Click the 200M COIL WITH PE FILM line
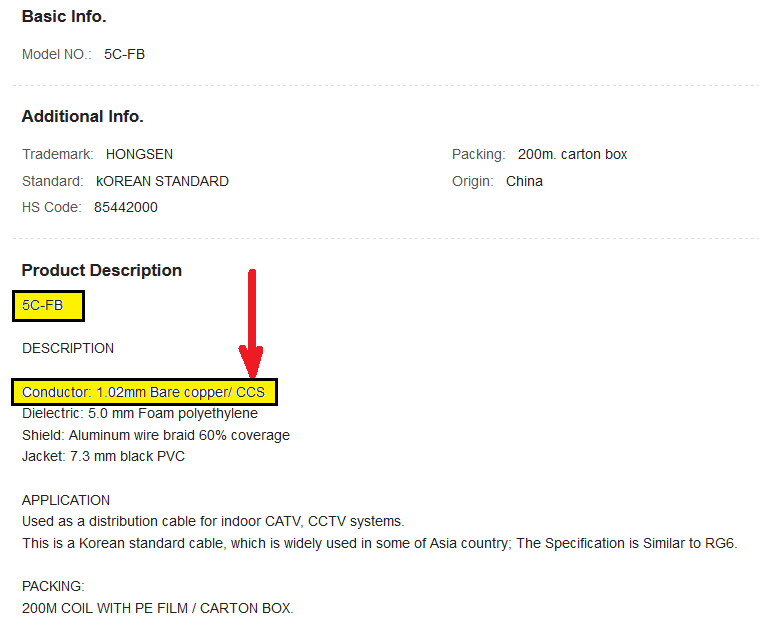Image resolution: width=759 pixels, height=619 pixels. [x=158, y=608]
